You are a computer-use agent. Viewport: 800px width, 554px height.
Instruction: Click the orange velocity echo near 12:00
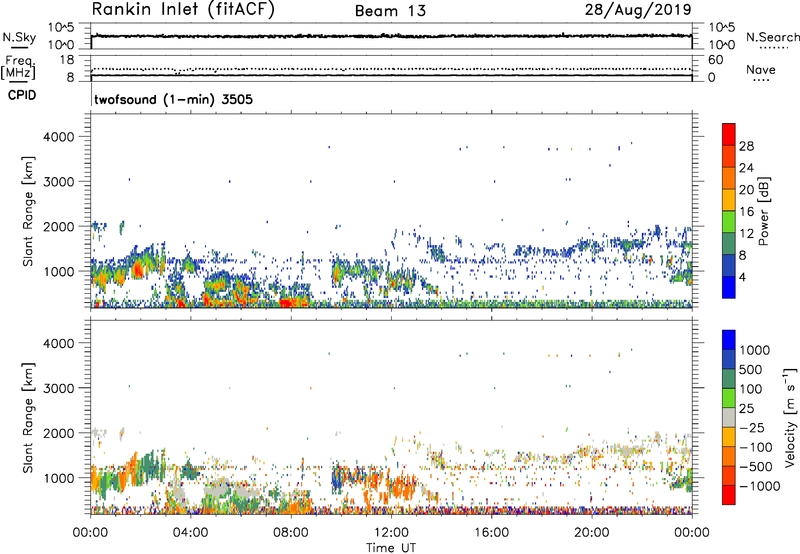pyautogui.click(x=403, y=487)
